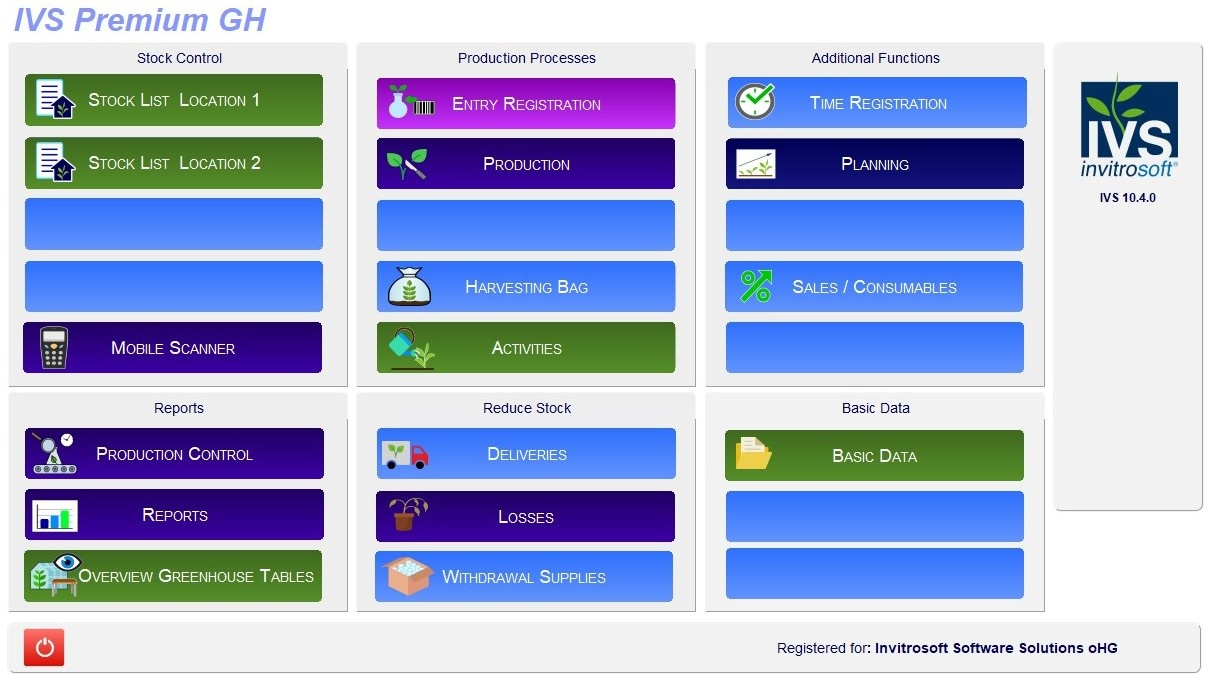Viewport: 1216px width, 674px height.
Task: Open the Activities module
Action: coord(526,348)
